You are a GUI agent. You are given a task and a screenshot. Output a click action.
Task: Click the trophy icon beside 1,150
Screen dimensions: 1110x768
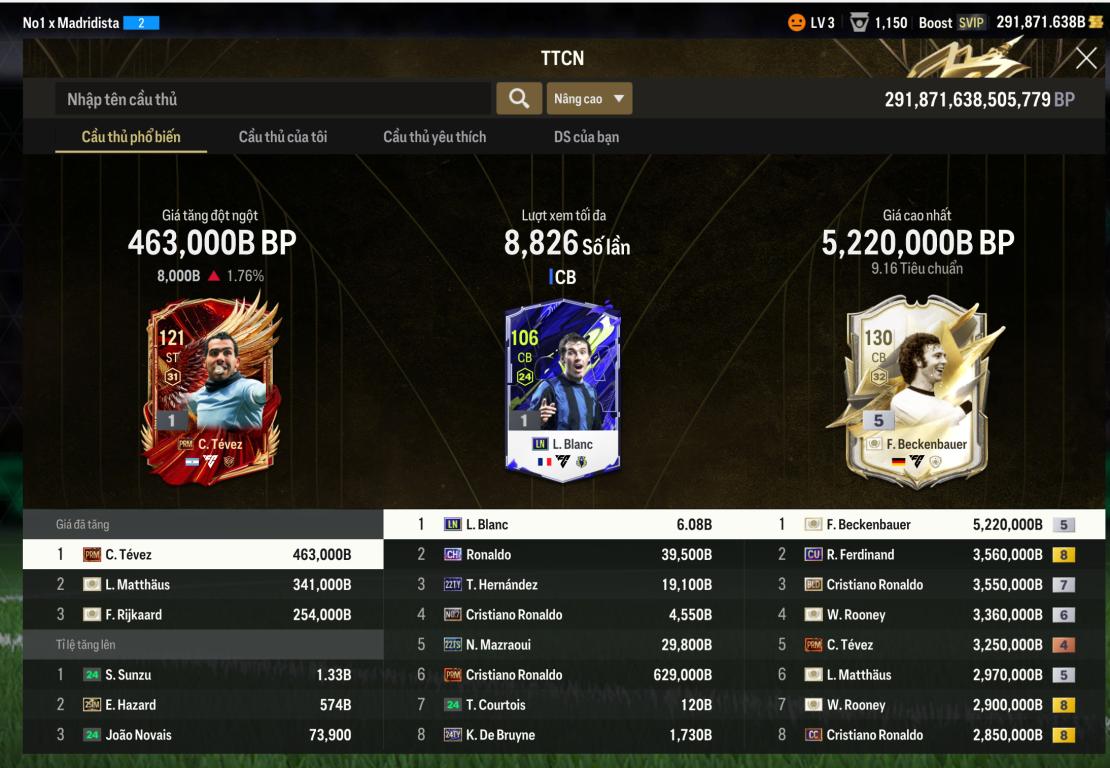[859, 23]
